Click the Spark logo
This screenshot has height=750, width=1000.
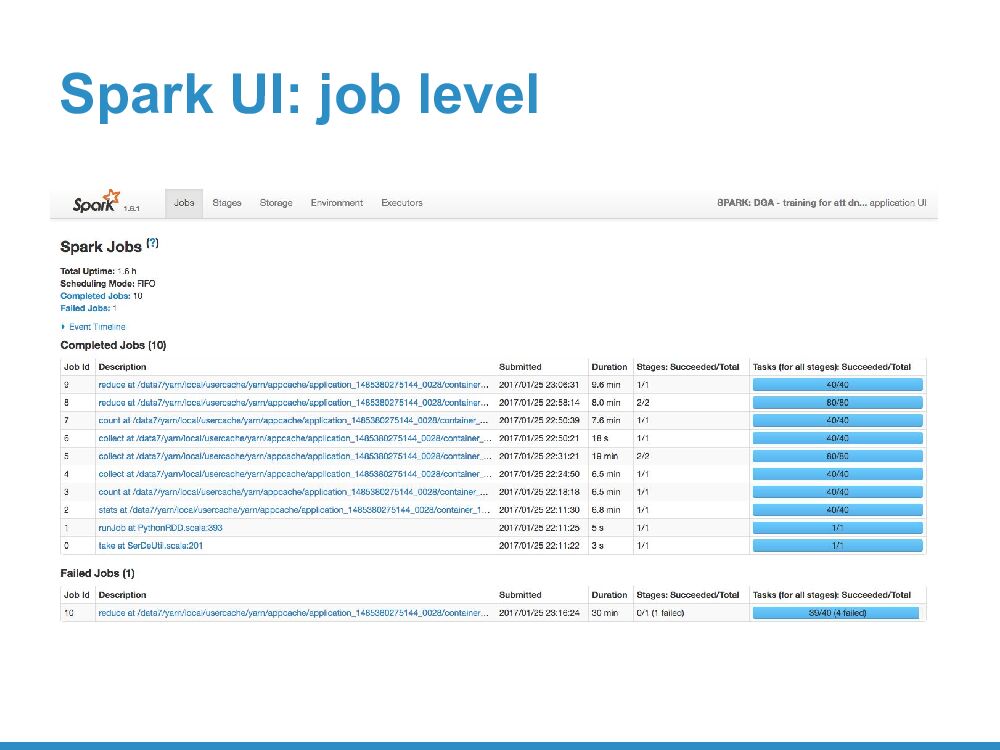[x=97, y=201]
